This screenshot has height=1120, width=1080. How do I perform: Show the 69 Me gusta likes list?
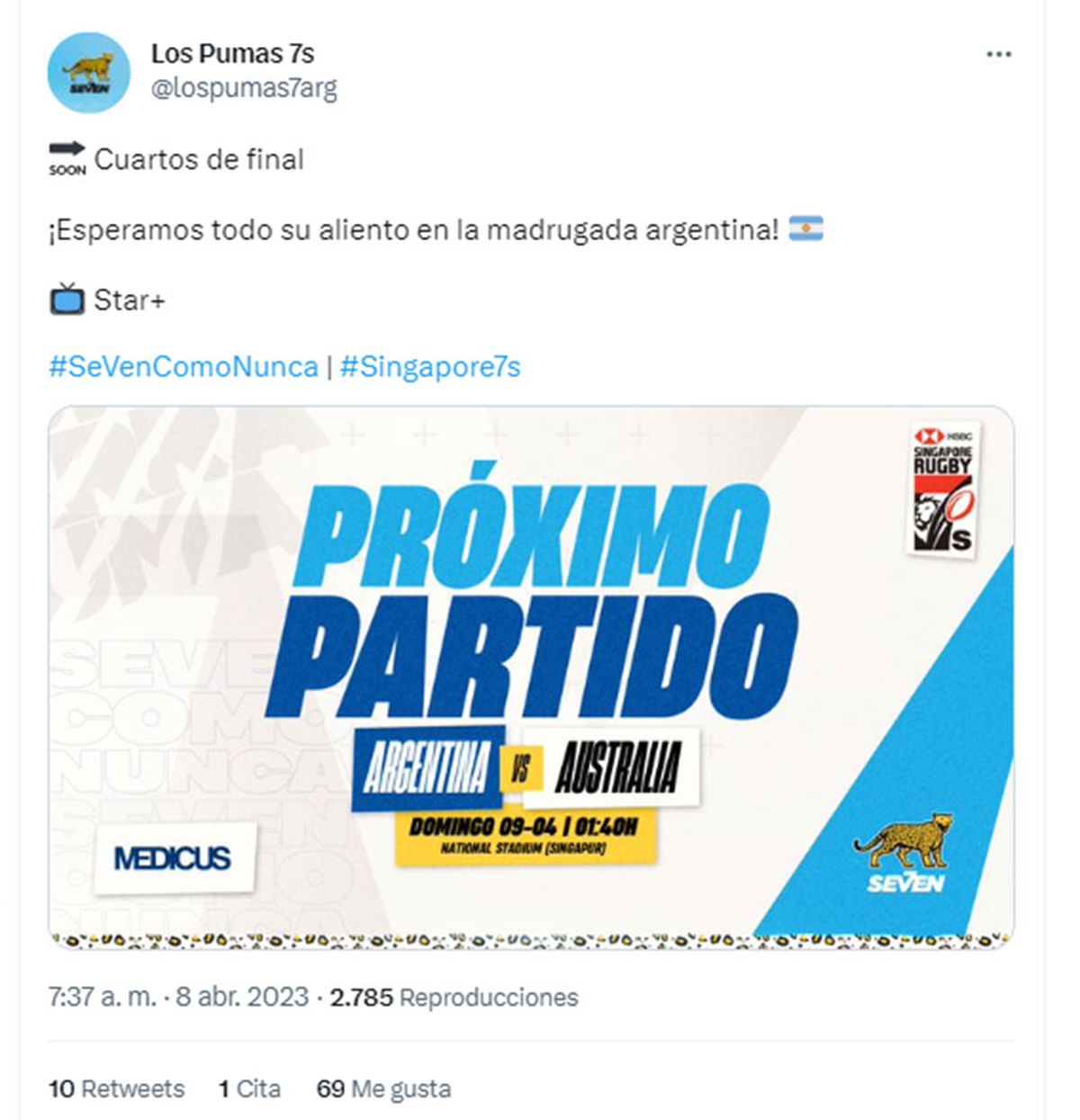[x=383, y=1089]
